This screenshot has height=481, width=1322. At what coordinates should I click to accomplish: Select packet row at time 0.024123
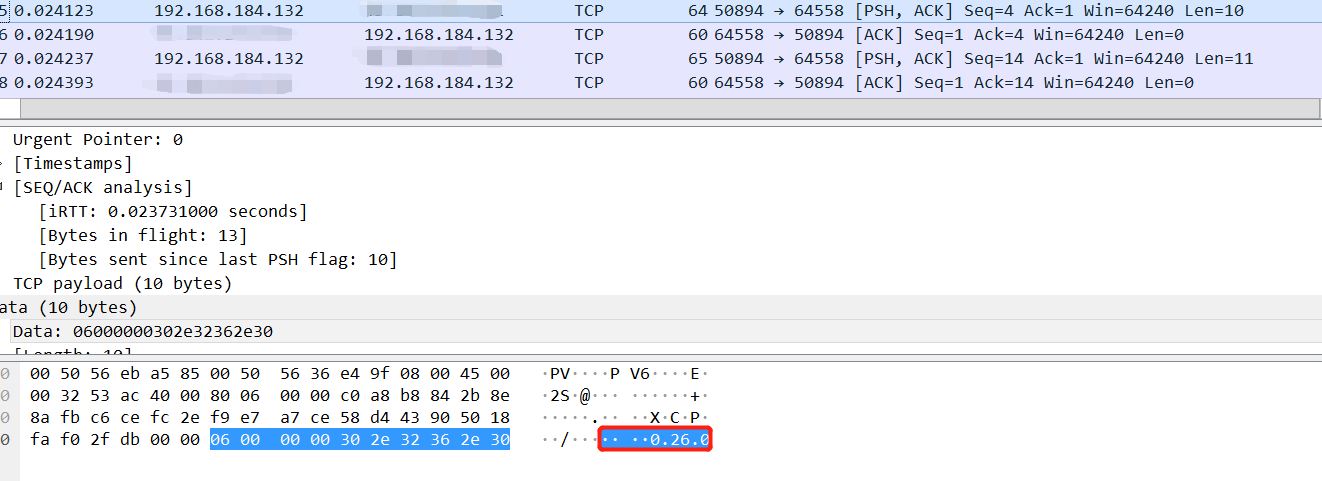pyautogui.click(x=661, y=11)
